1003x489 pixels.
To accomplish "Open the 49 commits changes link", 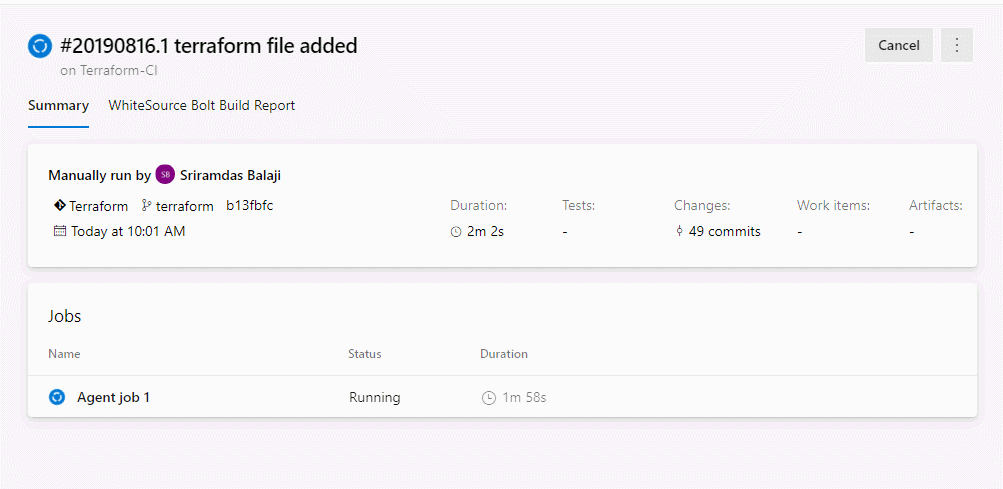I will coord(725,232).
